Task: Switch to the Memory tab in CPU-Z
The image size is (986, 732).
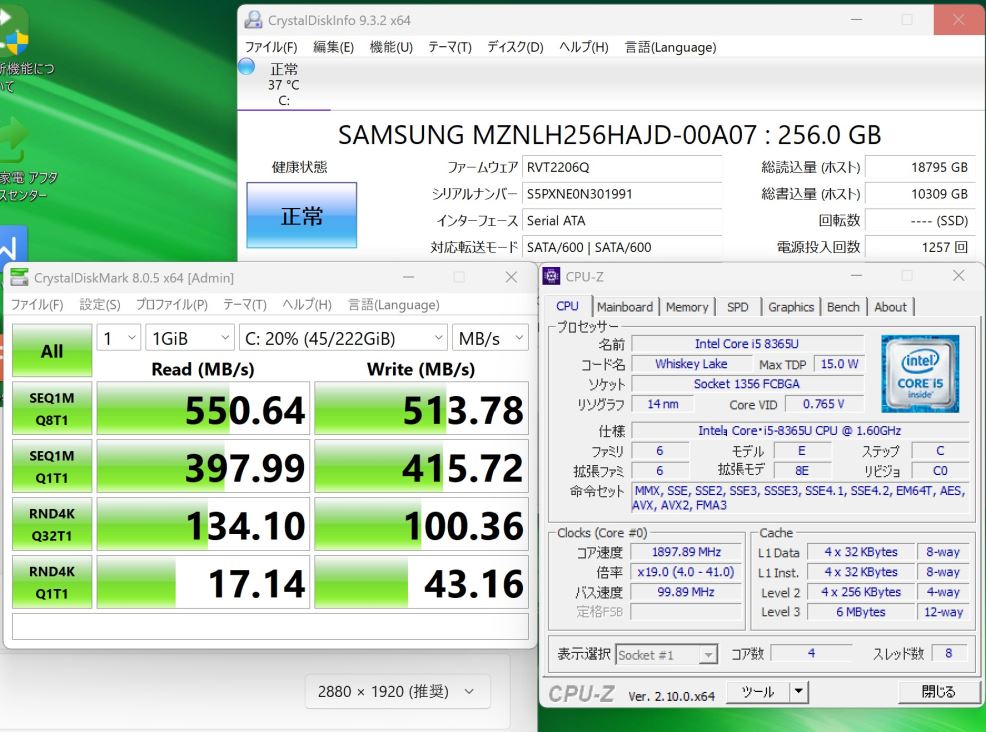Action: pos(687,307)
